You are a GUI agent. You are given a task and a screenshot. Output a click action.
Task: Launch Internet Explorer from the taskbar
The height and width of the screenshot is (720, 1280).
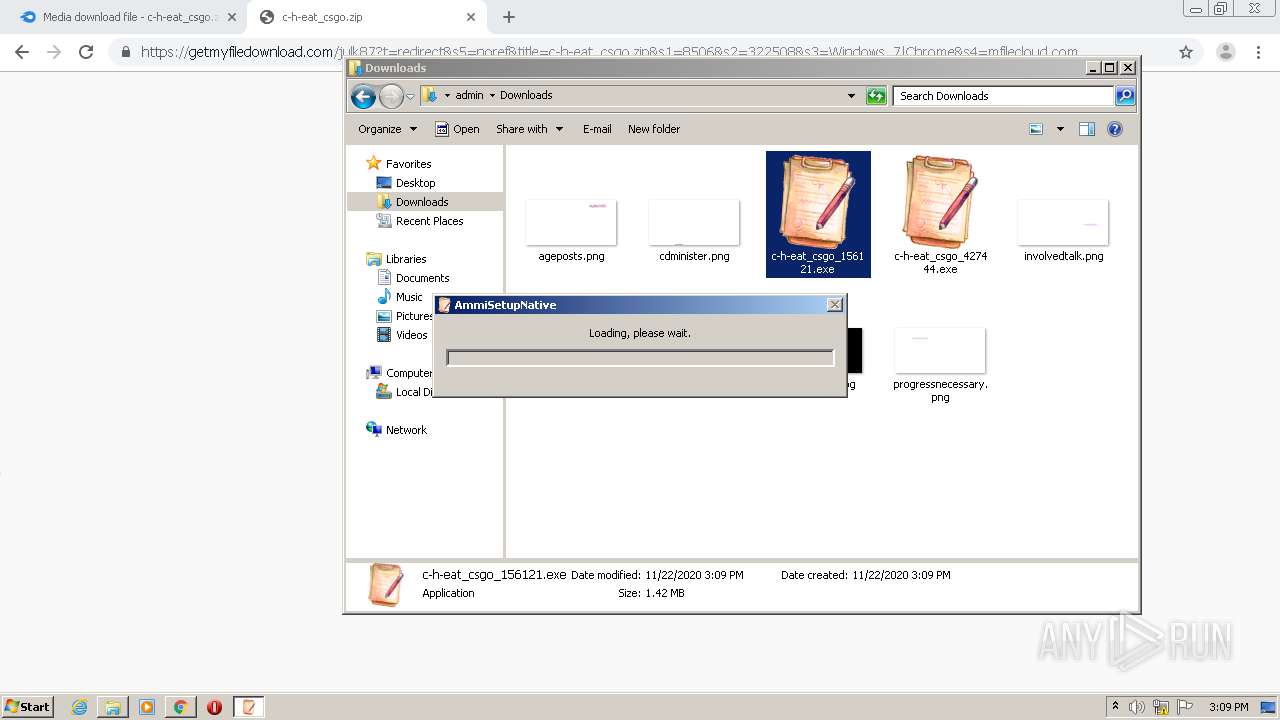[80, 707]
